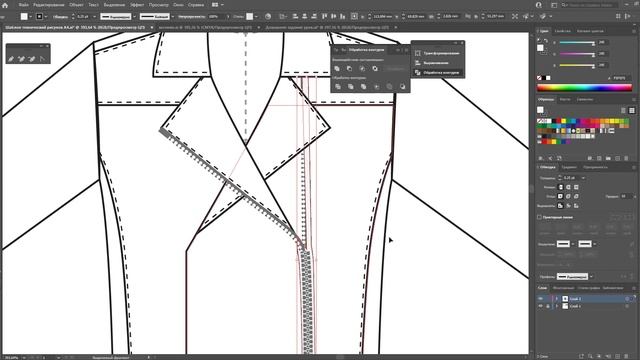Open the stroke Profile dropdown in Stroke panel
This screenshot has height=360, width=640.
pos(591,276)
